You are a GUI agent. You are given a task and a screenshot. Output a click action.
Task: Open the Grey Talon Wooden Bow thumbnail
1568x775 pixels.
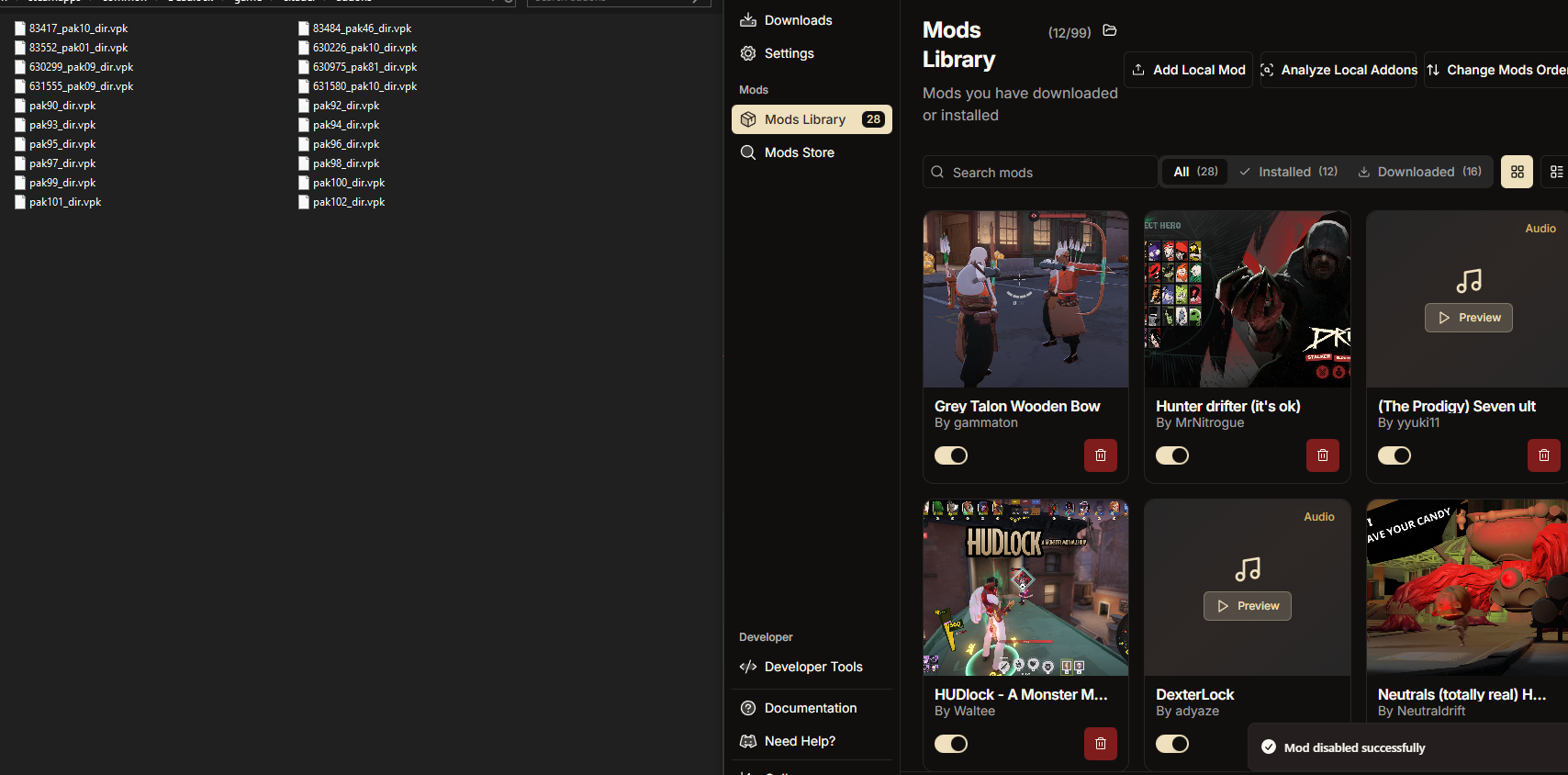click(1026, 299)
